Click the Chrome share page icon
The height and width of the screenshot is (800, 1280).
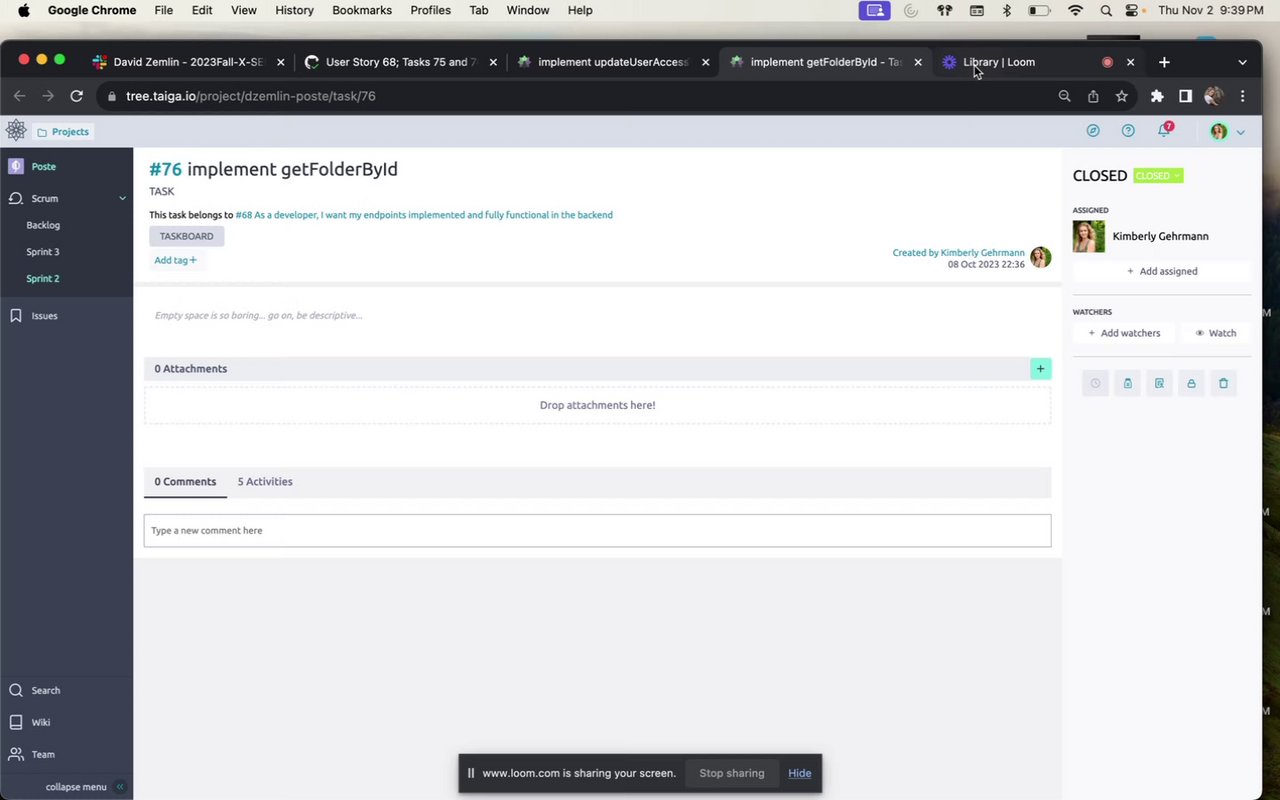1093,96
